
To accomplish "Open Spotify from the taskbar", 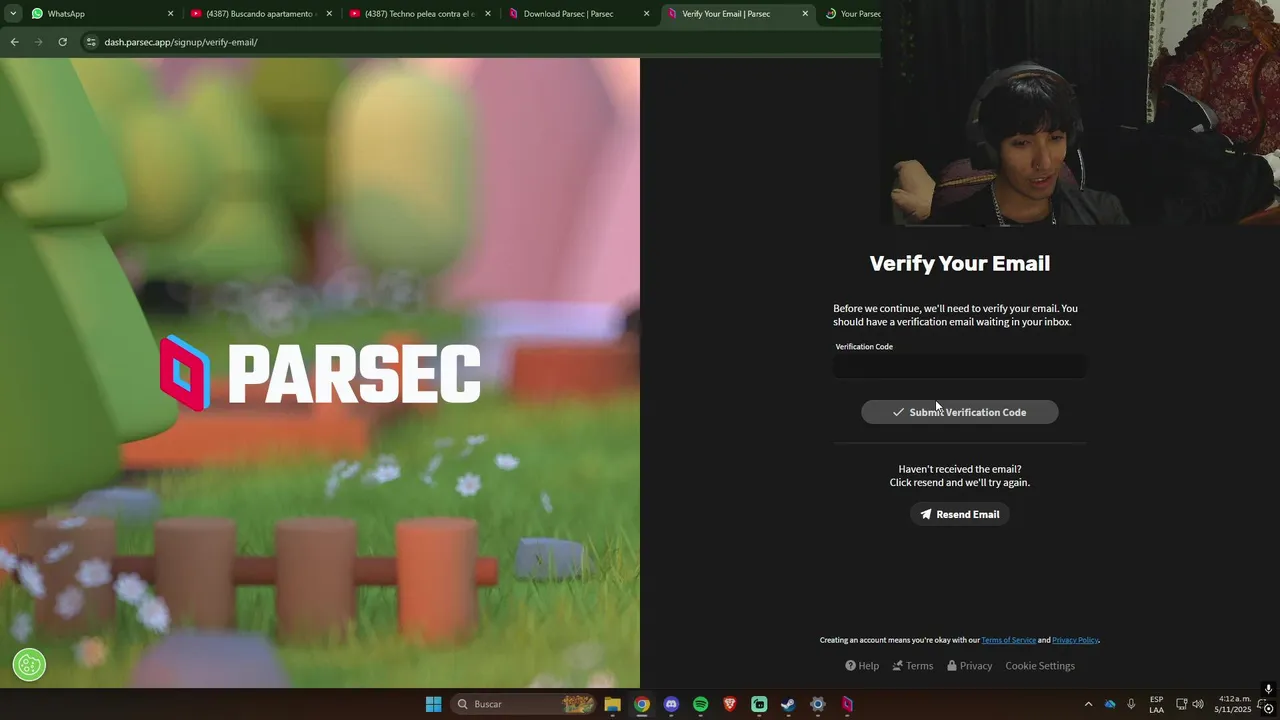I will tap(700, 704).
